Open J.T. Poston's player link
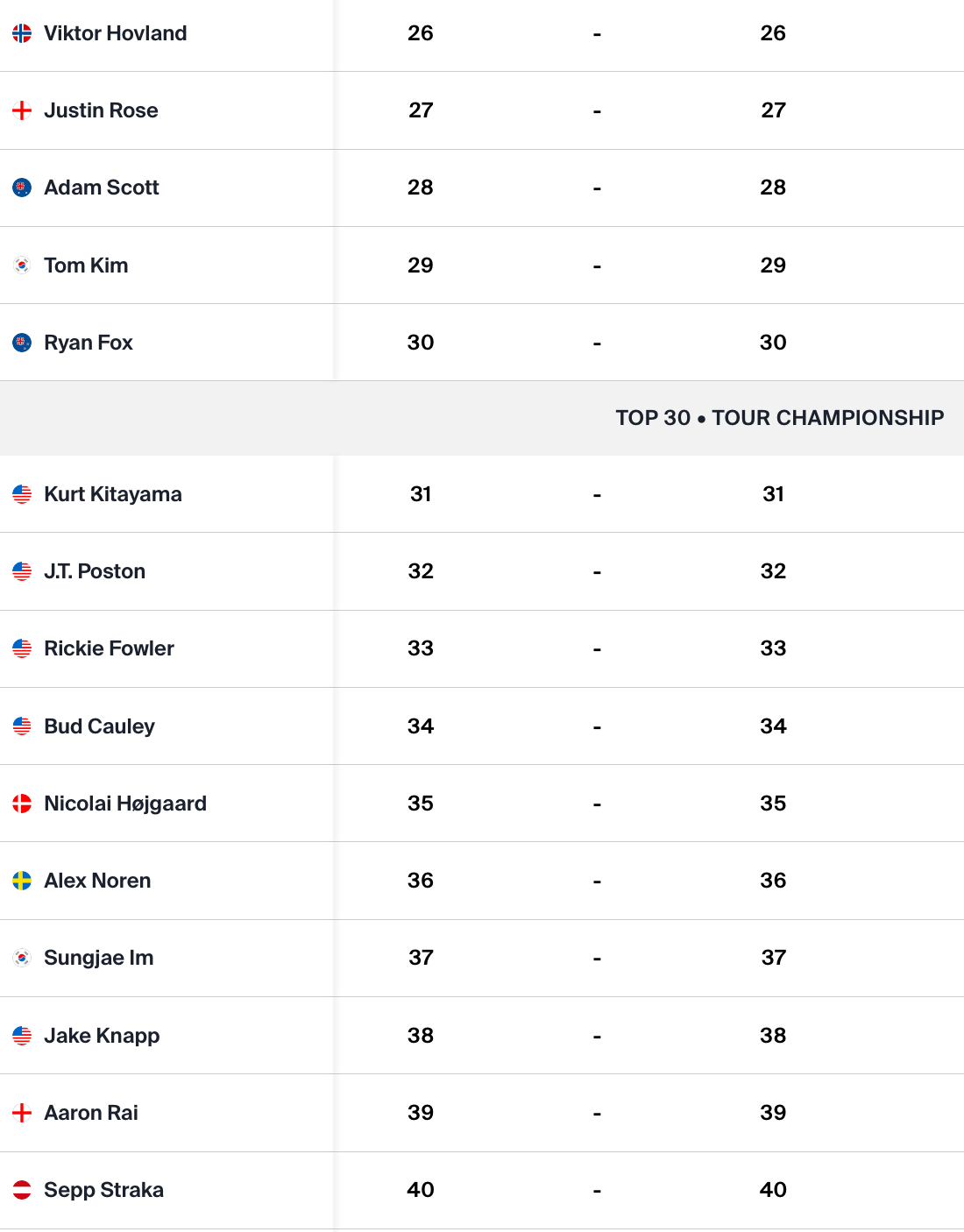The image size is (964, 1232). click(95, 571)
